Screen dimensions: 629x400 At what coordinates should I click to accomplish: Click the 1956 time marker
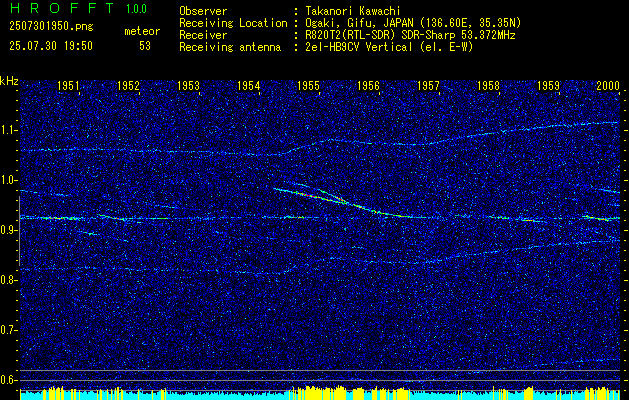click(x=368, y=86)
